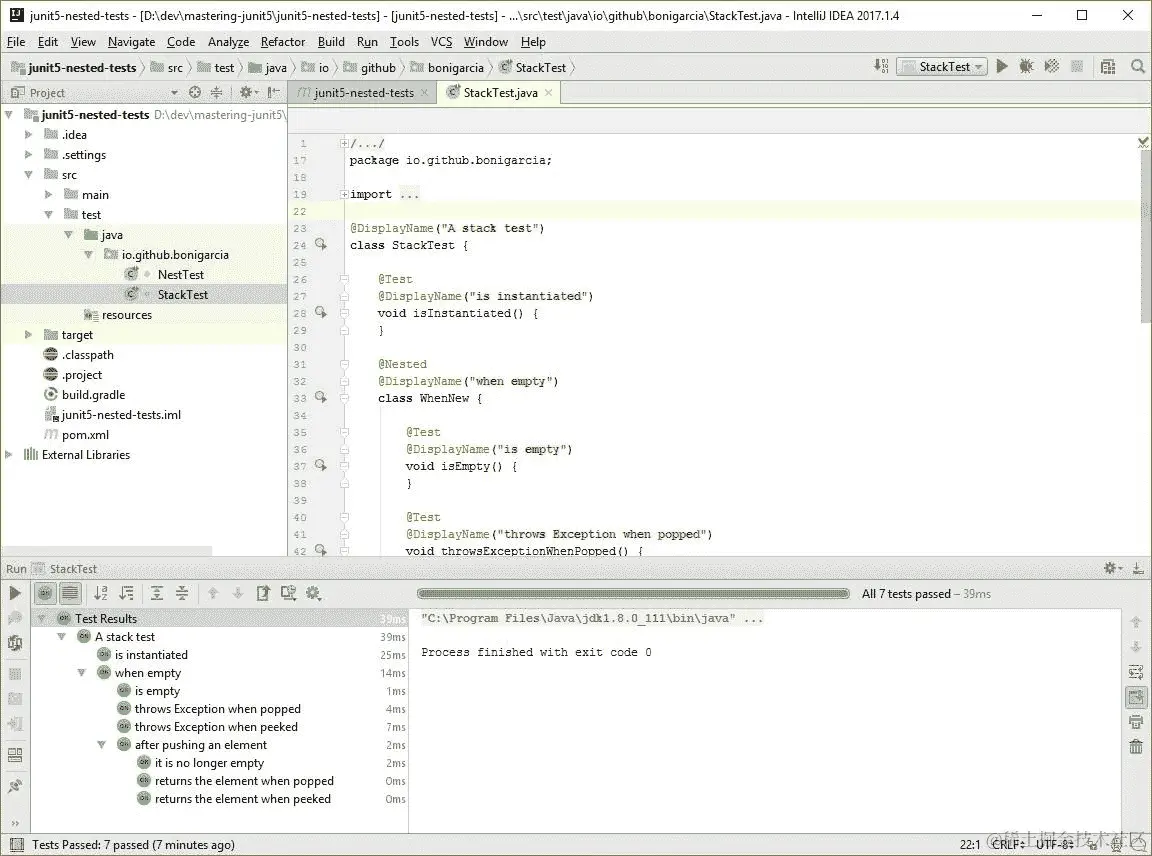Open the Refactor menu

tap(283, 42)
